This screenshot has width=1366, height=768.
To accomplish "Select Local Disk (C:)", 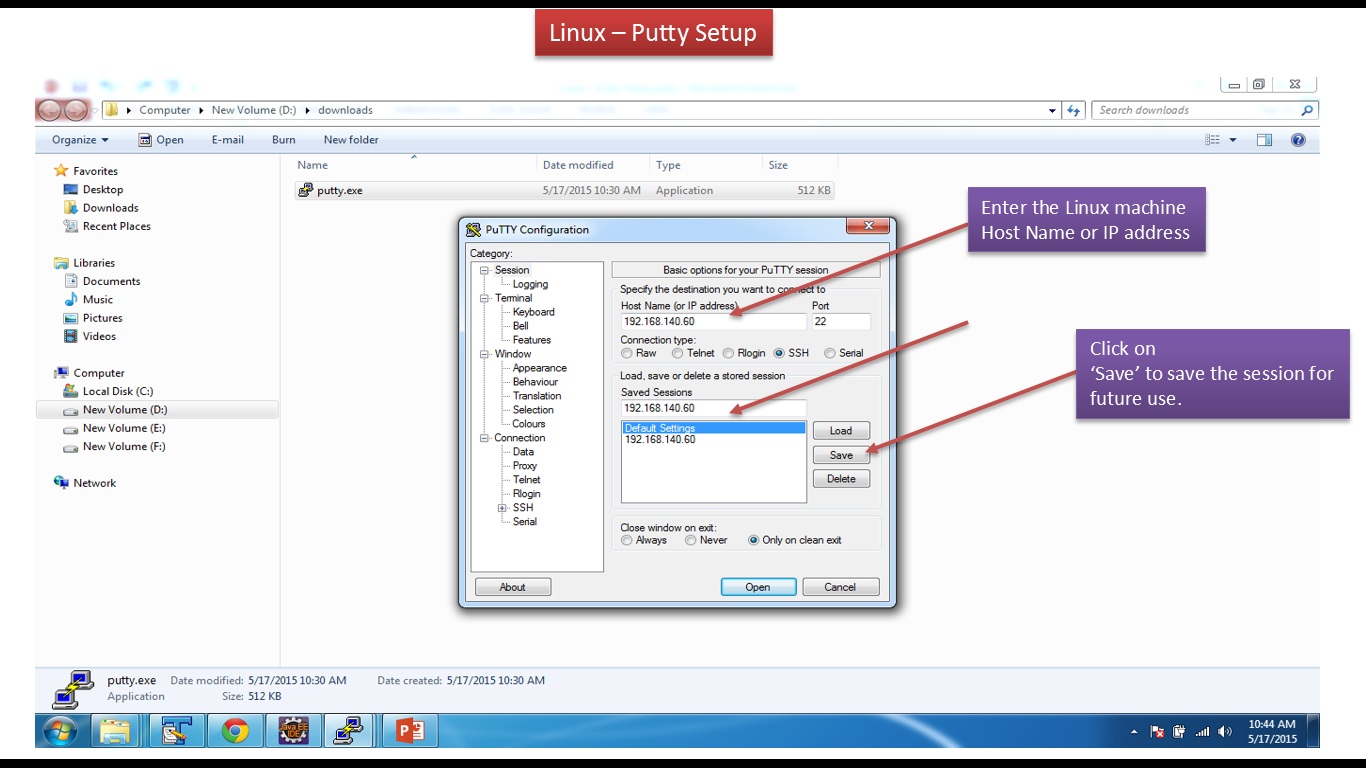I will tap(117, 391).
